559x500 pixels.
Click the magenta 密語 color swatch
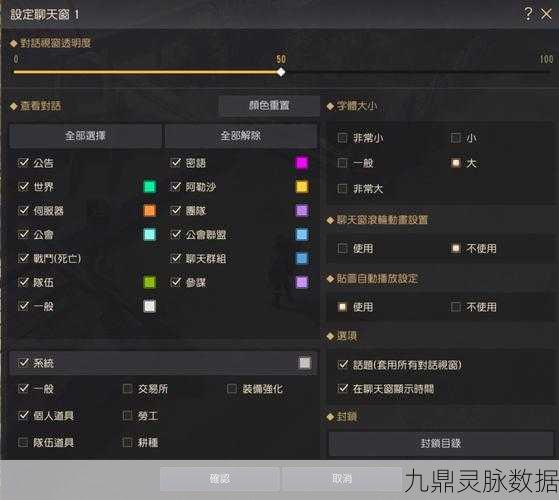click(x=302, y=163)
